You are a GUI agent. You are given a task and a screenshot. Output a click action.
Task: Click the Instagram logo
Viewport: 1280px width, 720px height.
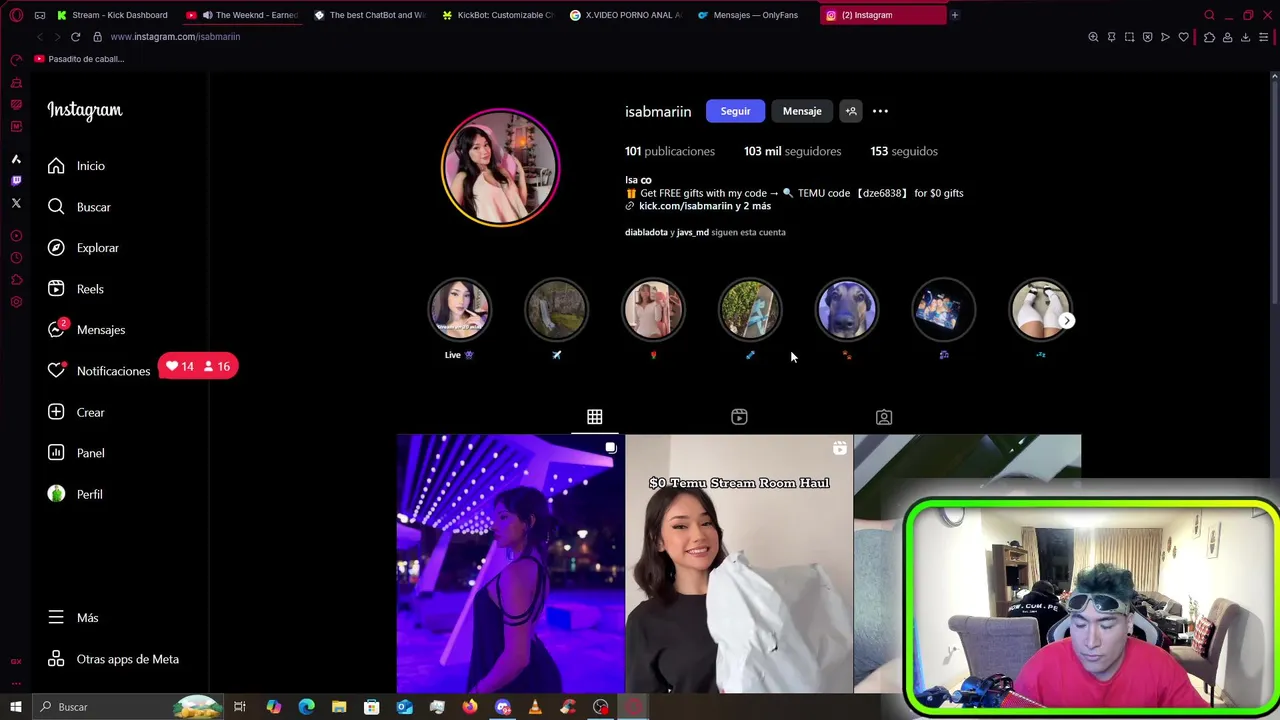pyautogui.click(x=85, y=111)
